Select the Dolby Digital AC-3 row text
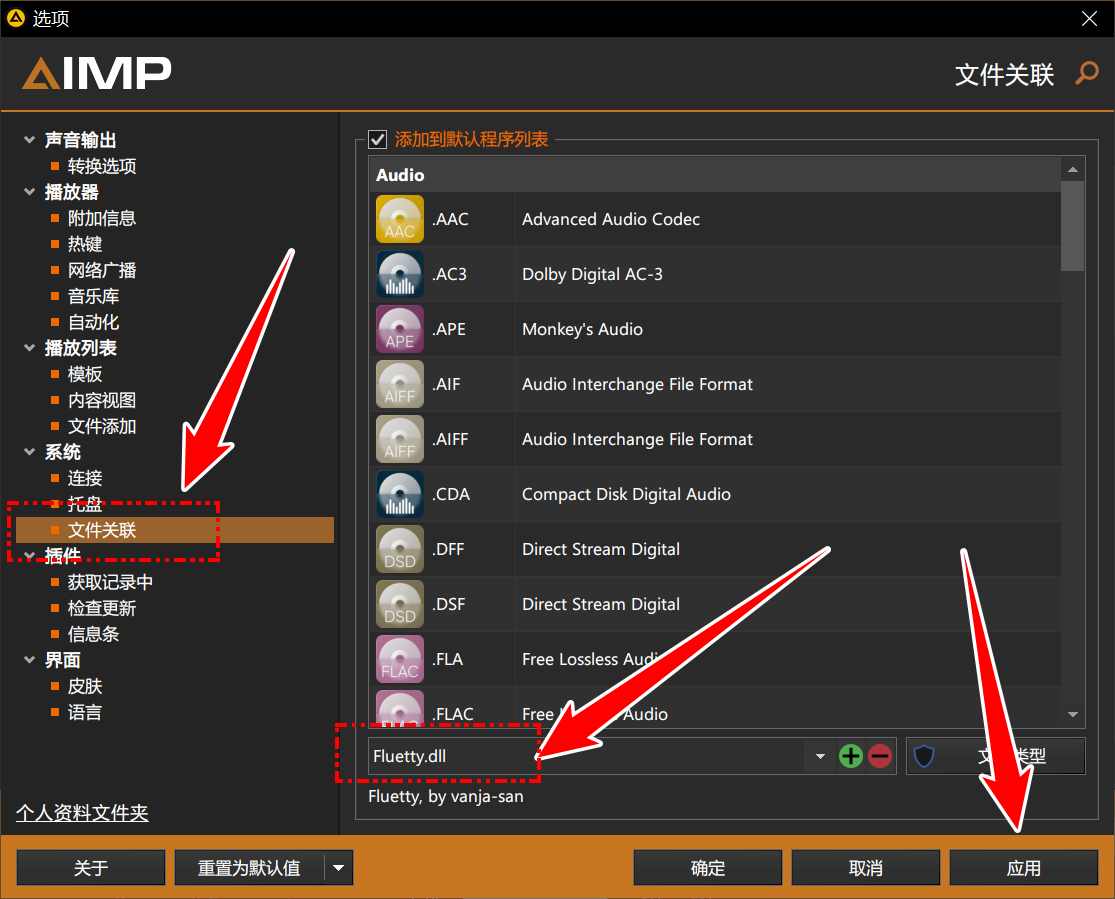Screen dimensions: 1115x899 point(592,274)
